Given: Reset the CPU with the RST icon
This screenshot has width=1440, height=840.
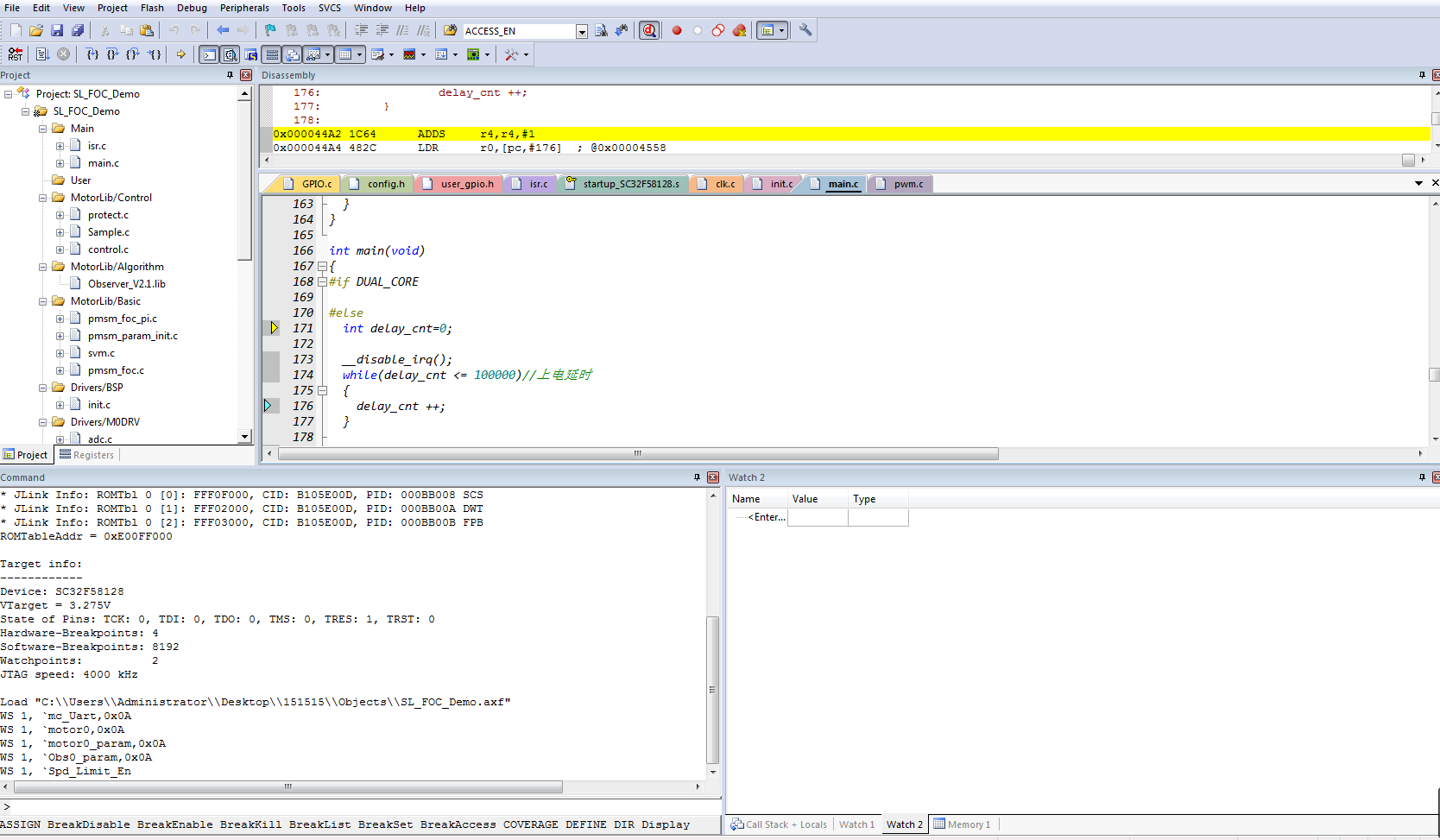Looking at the screenshot, I should click(14, 54).
